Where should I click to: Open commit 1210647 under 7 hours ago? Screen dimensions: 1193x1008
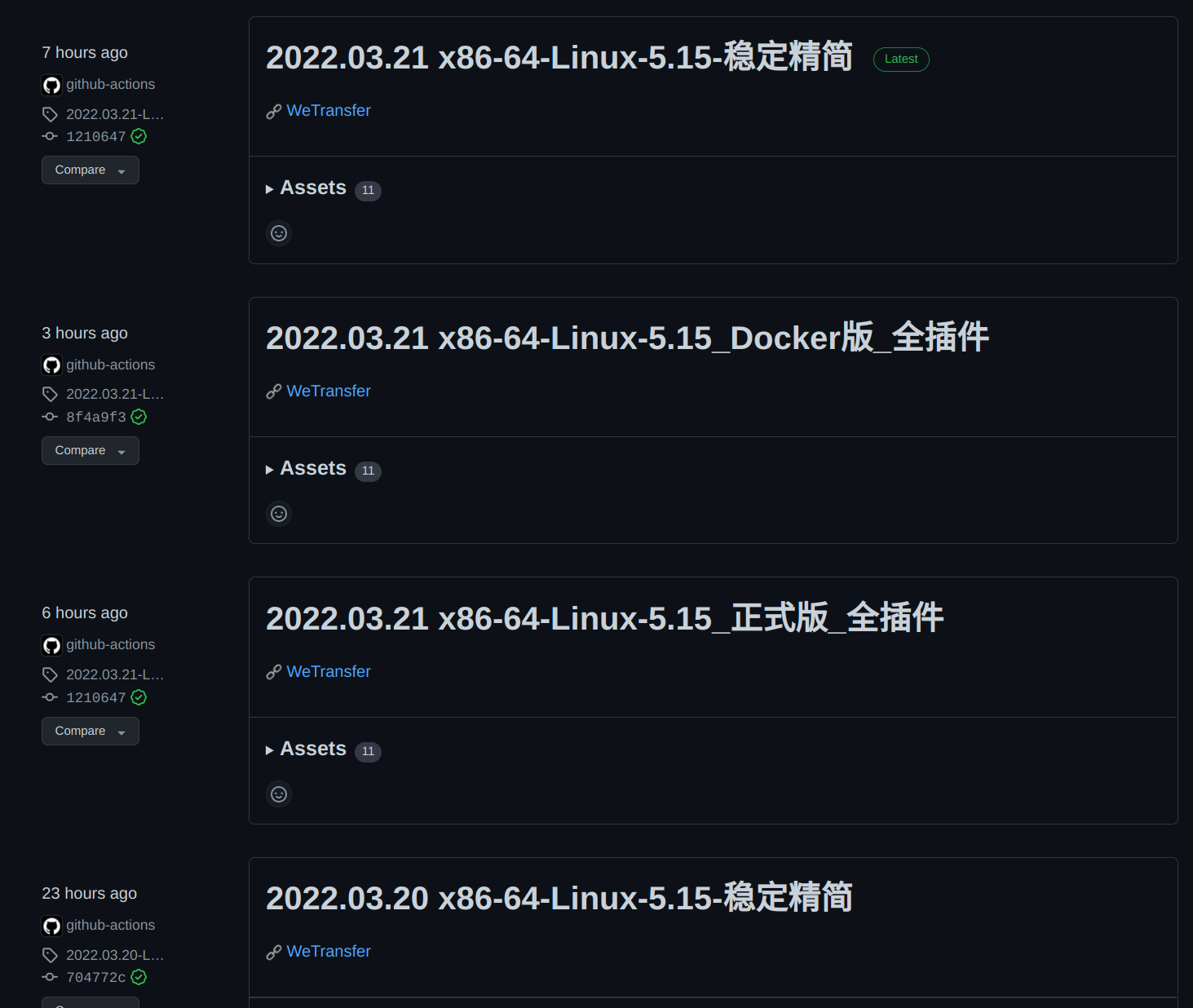[x=95, y=137]
